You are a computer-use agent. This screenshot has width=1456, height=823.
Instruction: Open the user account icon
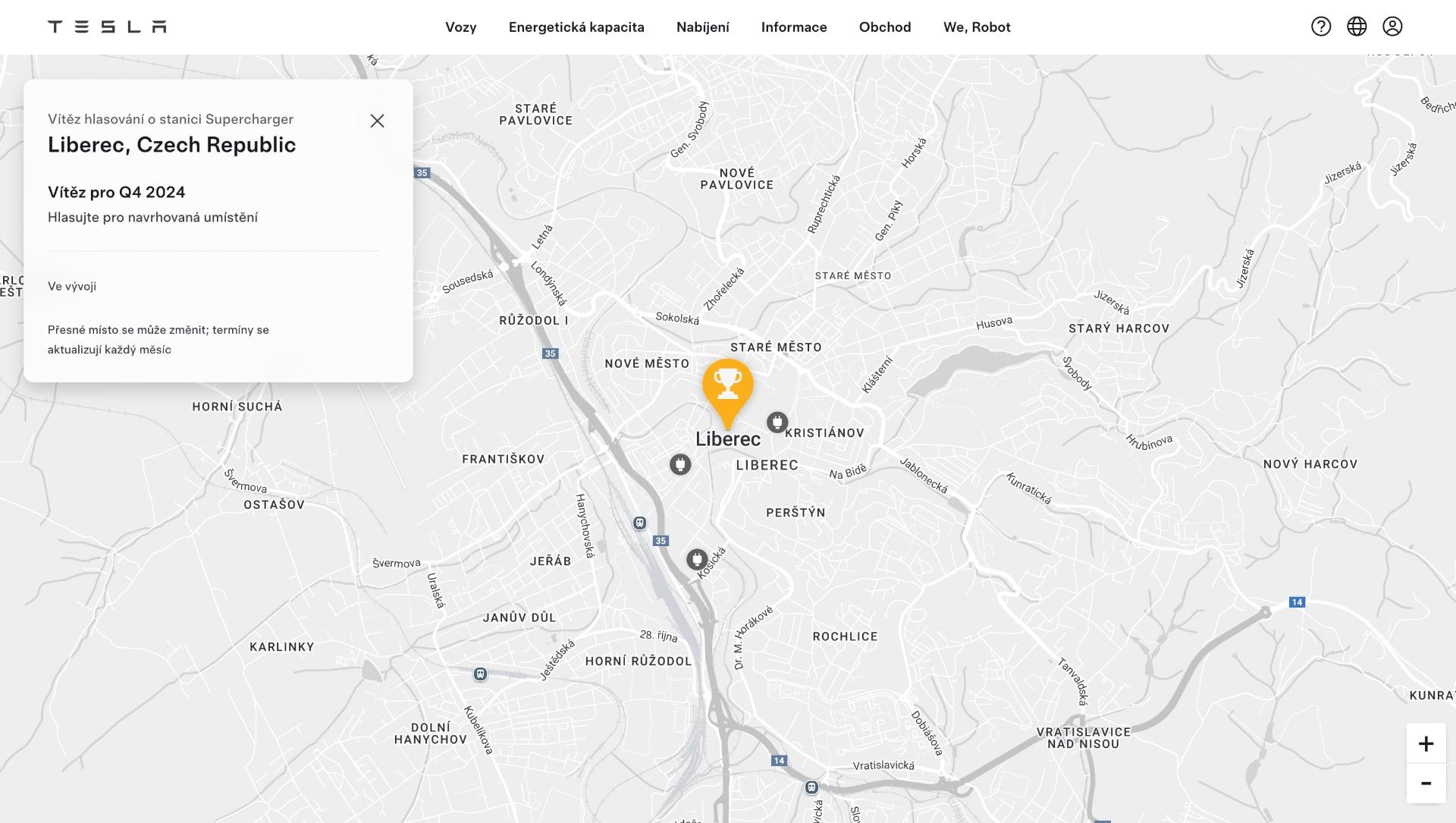1392,27
